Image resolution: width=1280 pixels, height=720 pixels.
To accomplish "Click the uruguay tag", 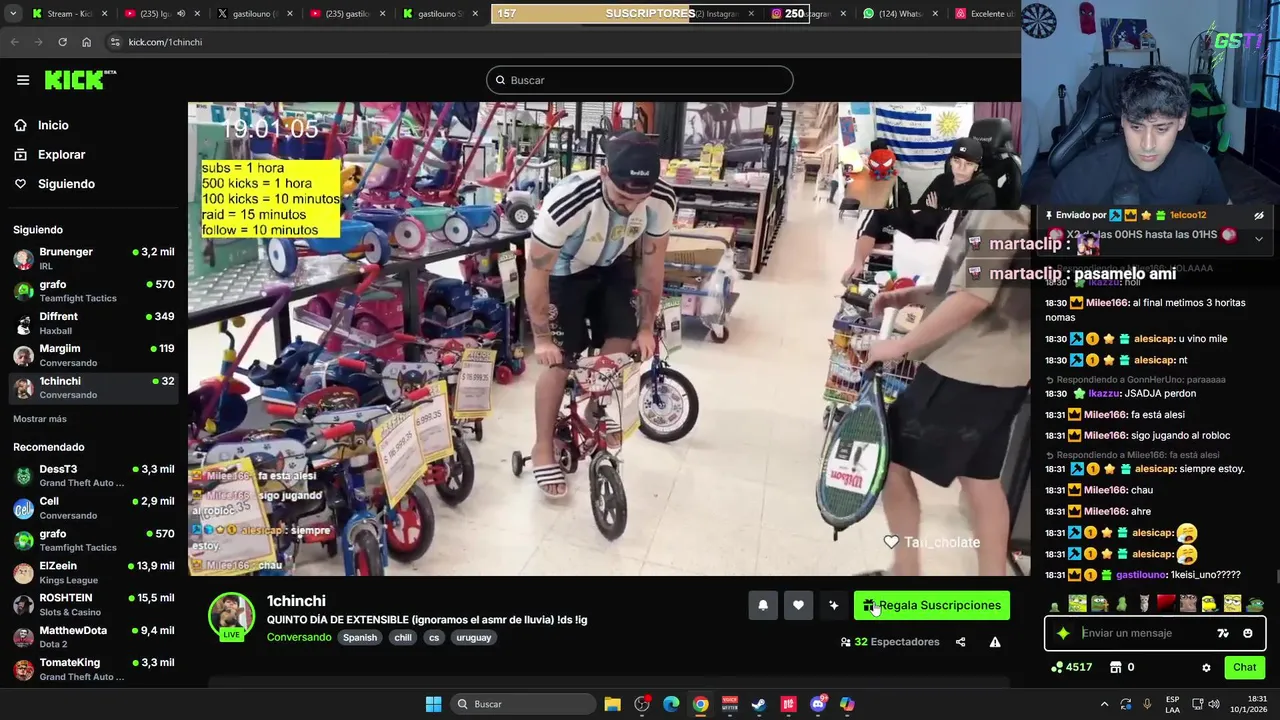I will pyautogui.click(x=474, y=637).
